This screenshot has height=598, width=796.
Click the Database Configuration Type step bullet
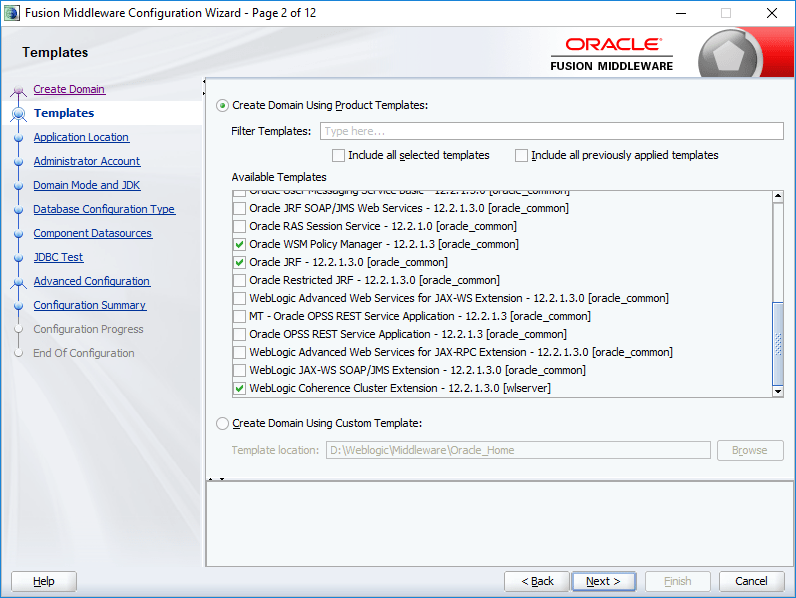(19, 210)
